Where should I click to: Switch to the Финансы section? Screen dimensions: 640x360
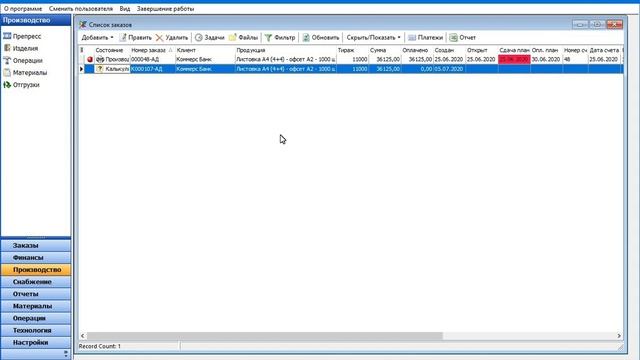tap(36, 258)
